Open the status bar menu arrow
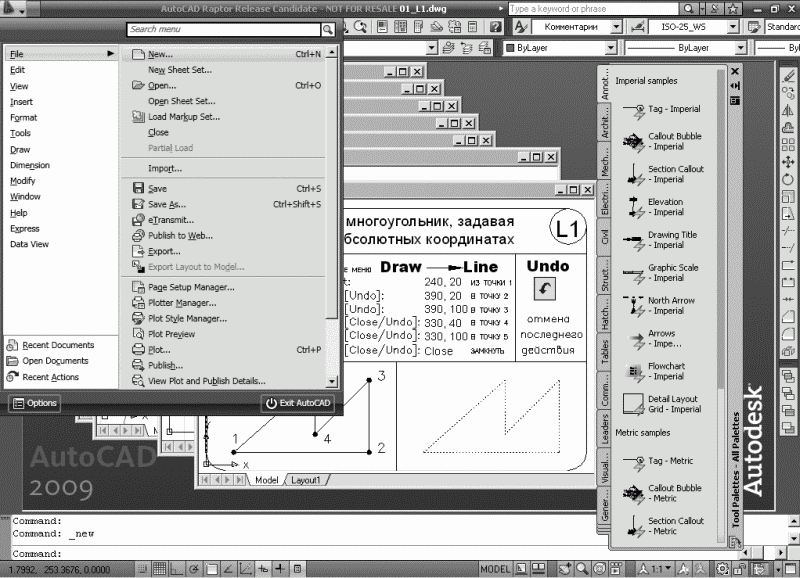Screen dimensions: 800x578 coord(778,568)
